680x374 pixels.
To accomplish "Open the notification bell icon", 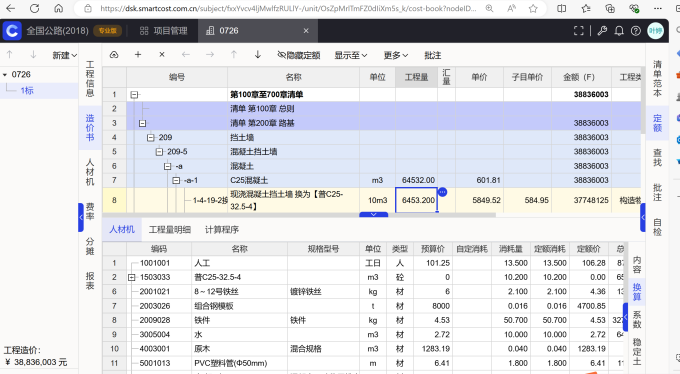I will coord(619,31).
